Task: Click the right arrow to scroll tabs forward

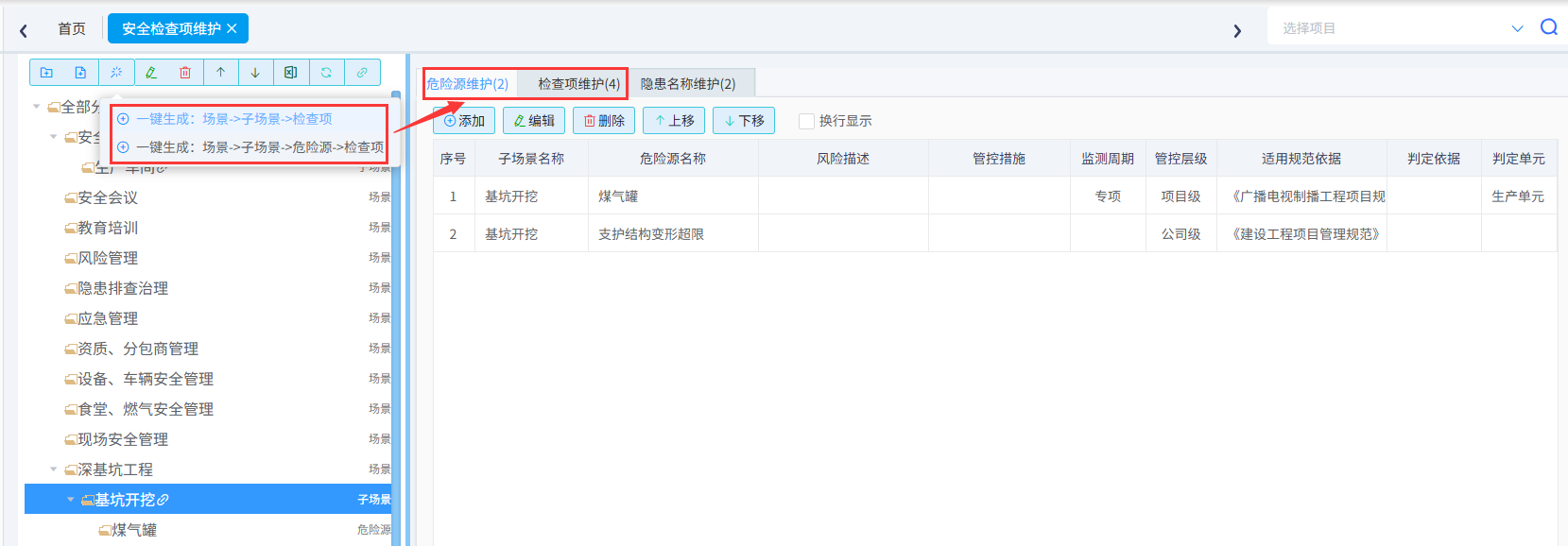Action: [x=1237, y=30]
